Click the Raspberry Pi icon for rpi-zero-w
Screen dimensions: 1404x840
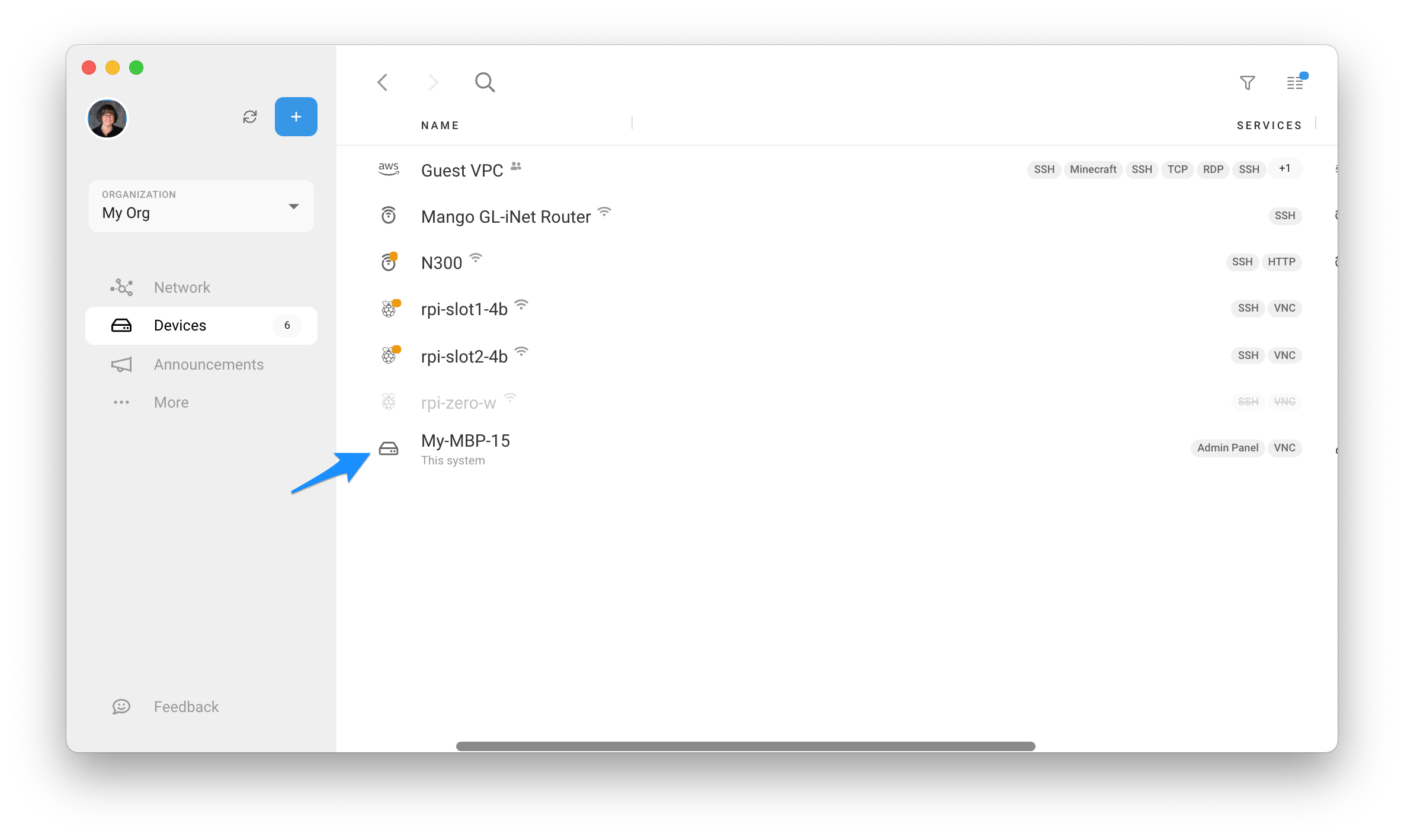pyautogui.click(x=389, y=402)
